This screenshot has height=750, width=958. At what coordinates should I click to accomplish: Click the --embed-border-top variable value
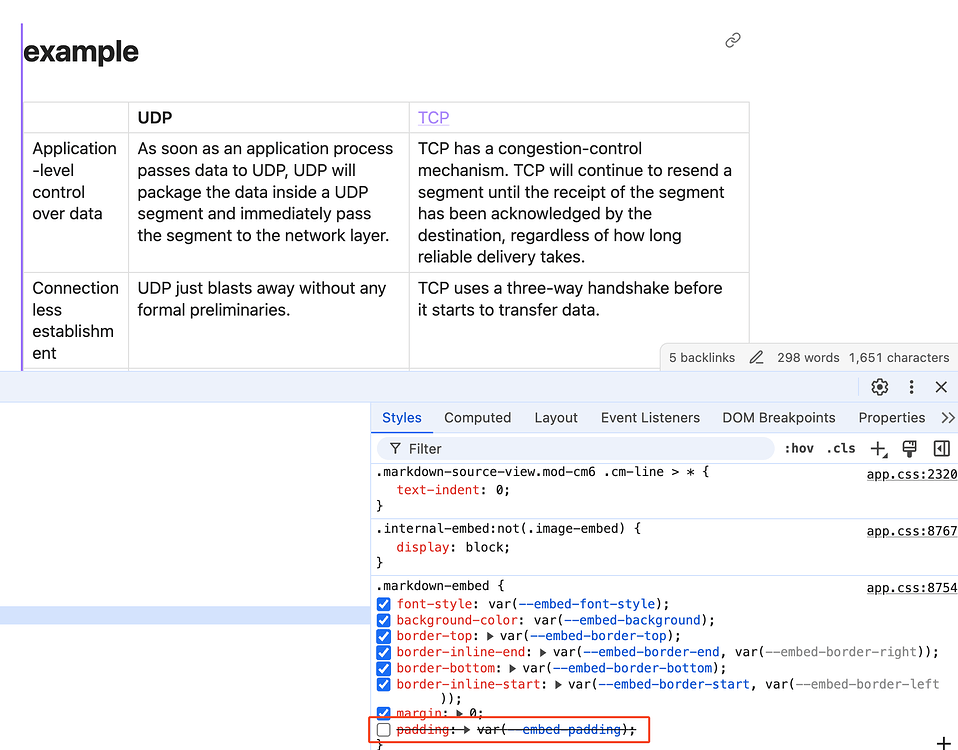tap(597, 636)
